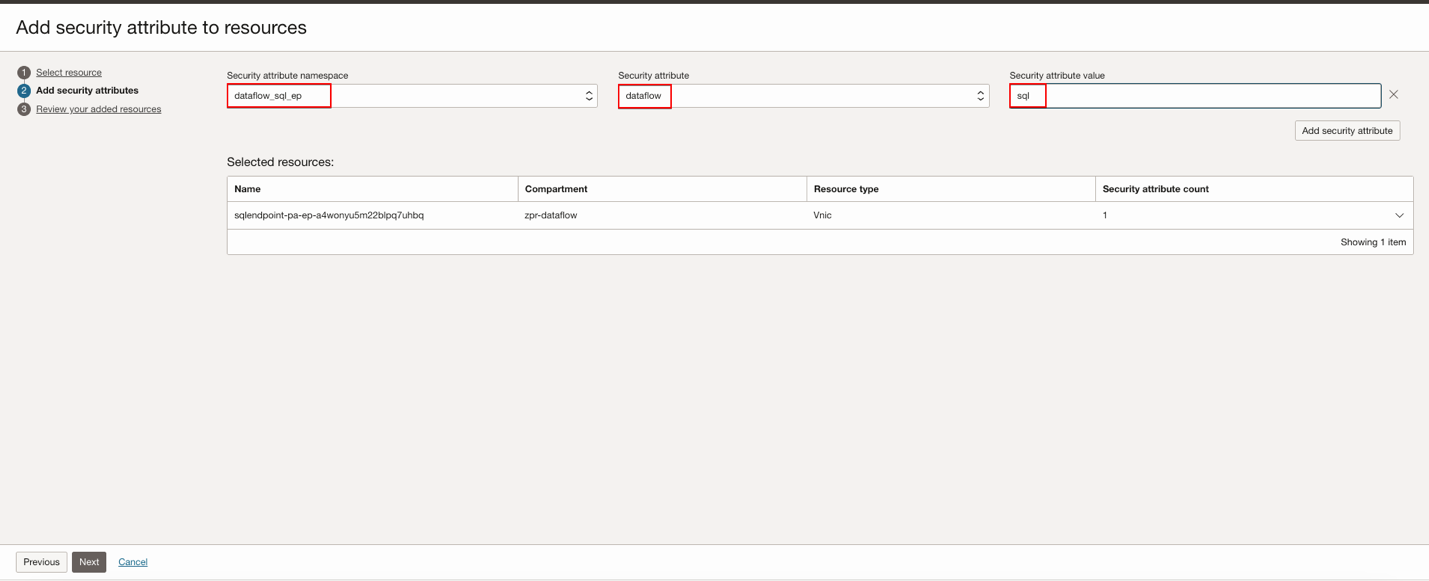Click the security attribute count value 1

point(1105,215)
